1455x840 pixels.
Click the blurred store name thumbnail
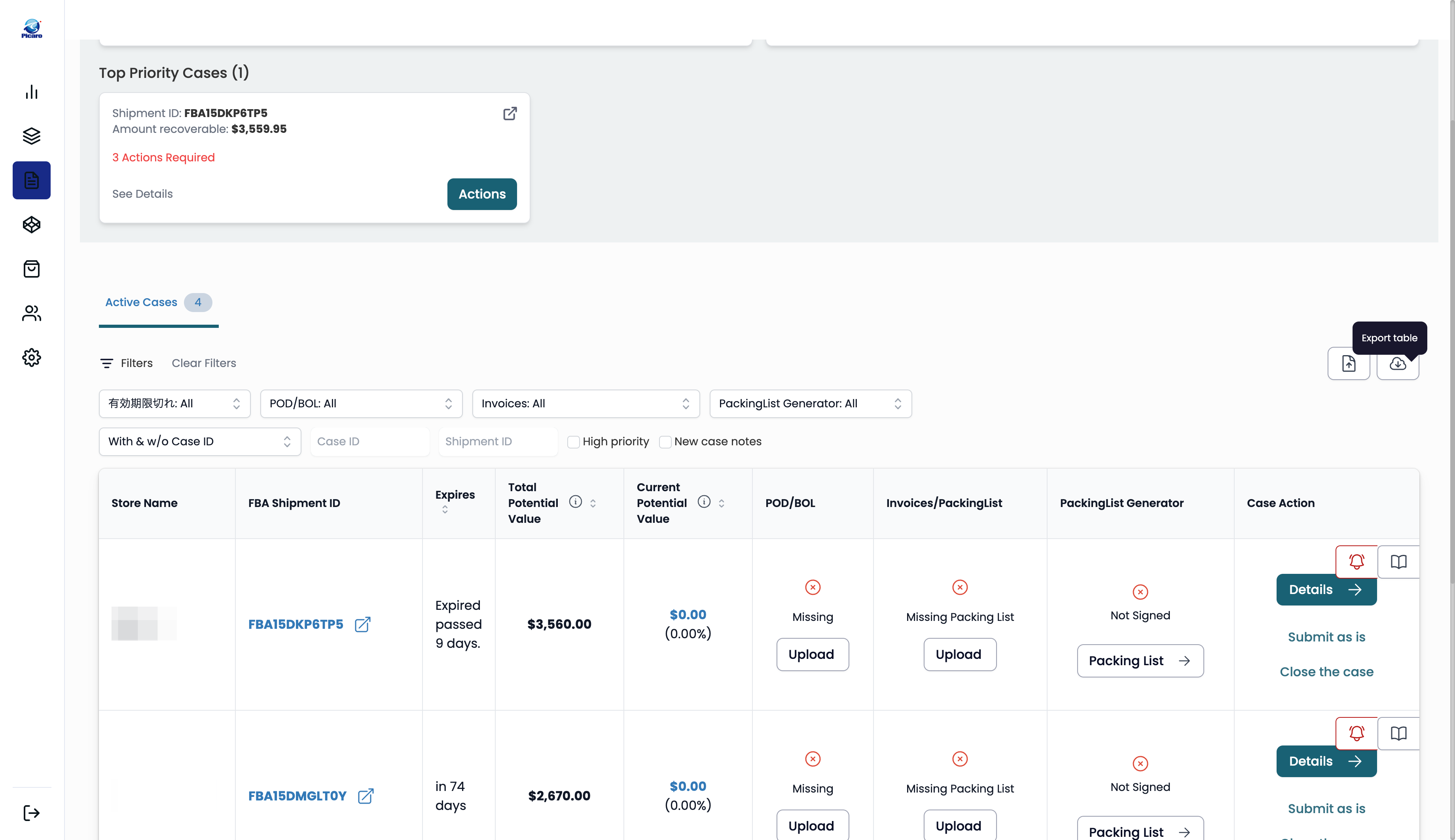144,624
